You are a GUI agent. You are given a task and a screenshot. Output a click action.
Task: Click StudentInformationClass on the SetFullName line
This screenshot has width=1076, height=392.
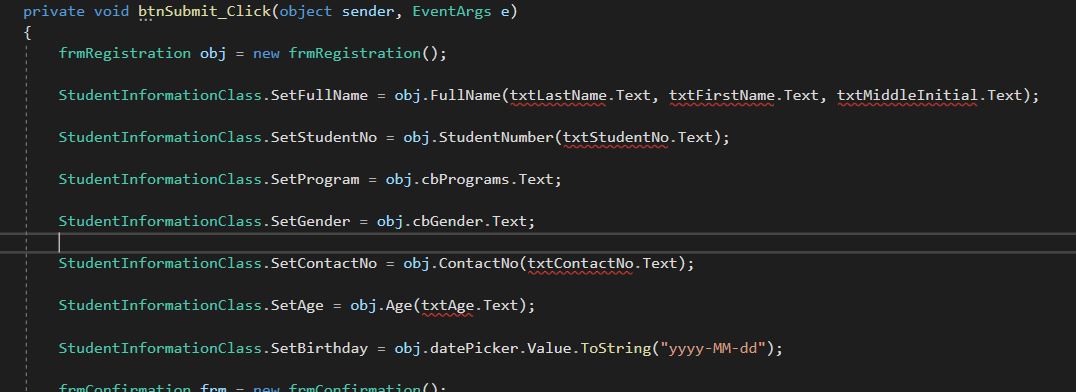click(x=160, y=95)
